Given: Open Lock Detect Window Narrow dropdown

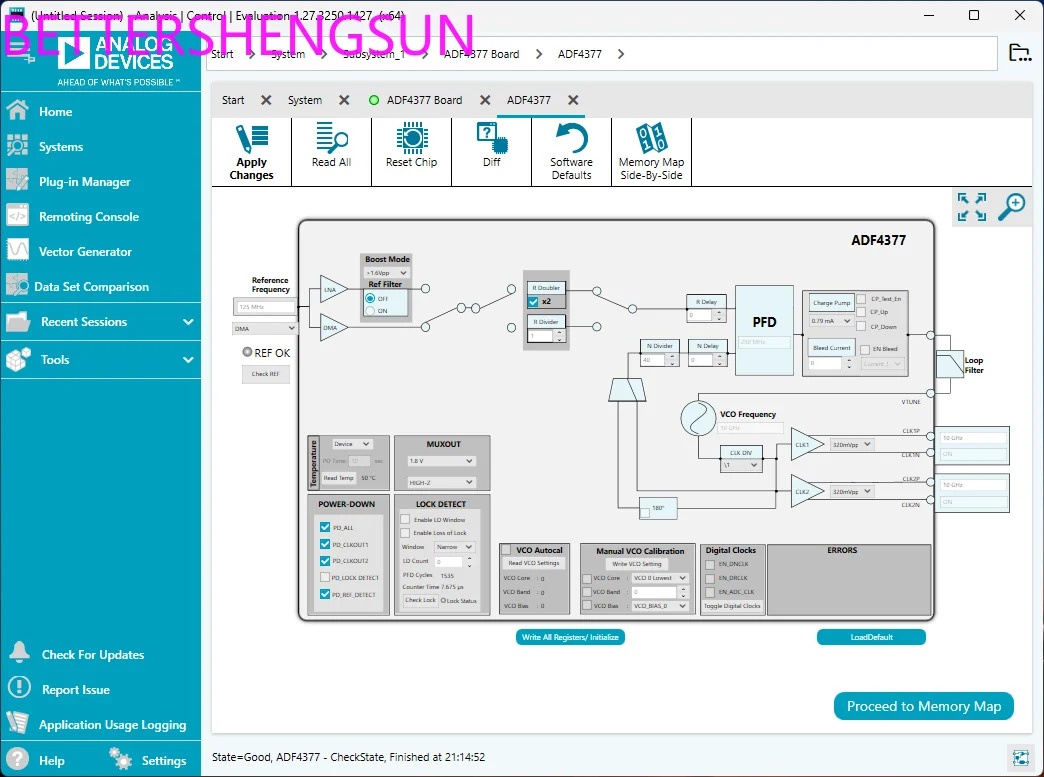Looking at the screenshot, I should 454,547.
